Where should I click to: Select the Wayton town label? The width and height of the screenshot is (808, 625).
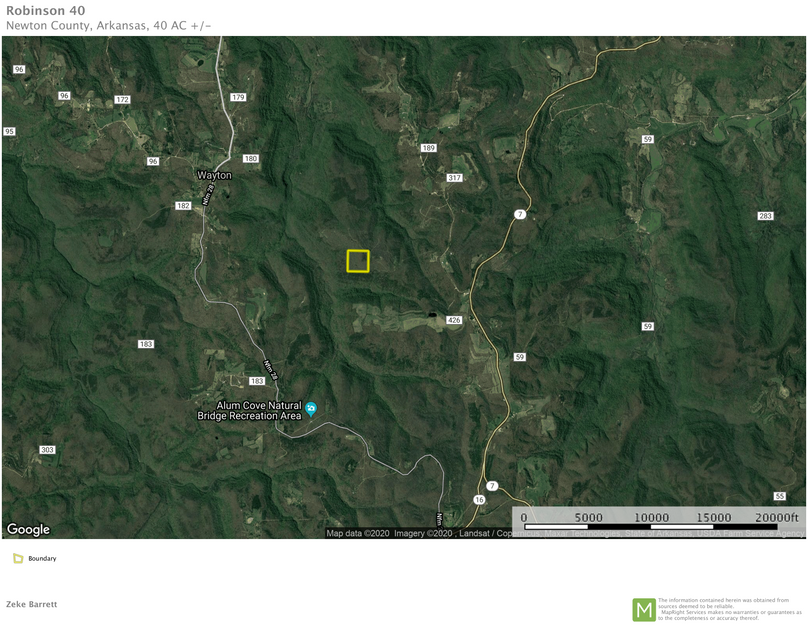click(213, 174)
